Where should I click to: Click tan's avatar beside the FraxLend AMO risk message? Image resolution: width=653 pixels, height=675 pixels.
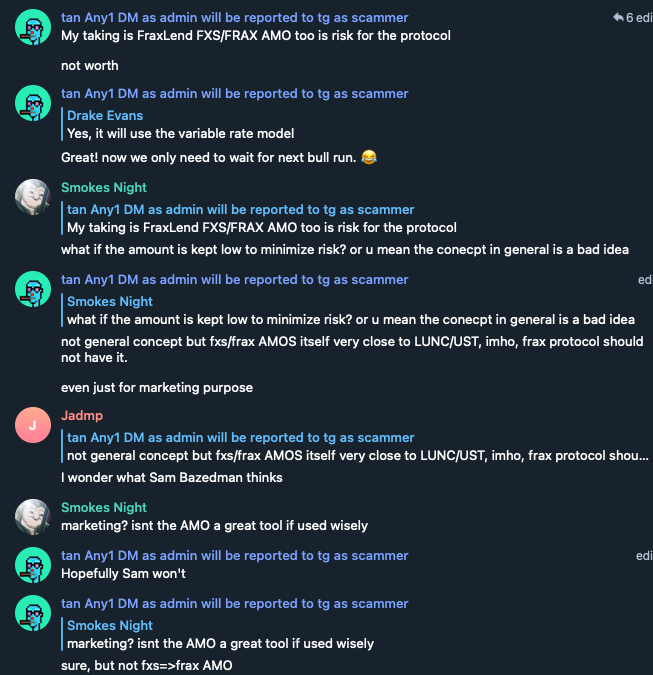34,28
